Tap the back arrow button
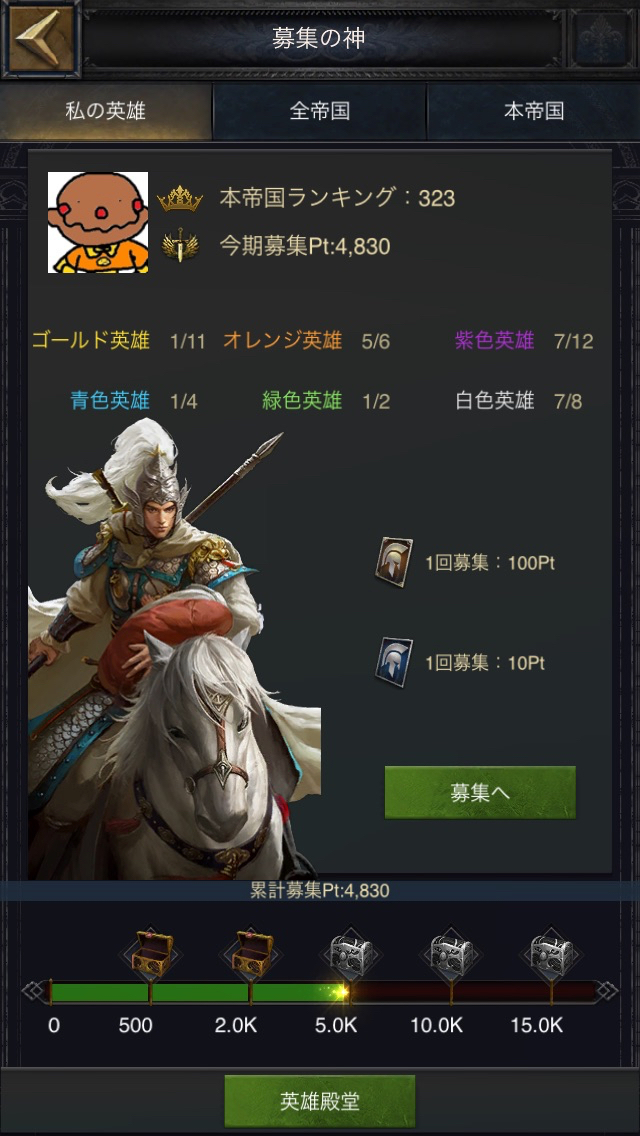Screen dimensions: 640x1136 click(39, 38)
